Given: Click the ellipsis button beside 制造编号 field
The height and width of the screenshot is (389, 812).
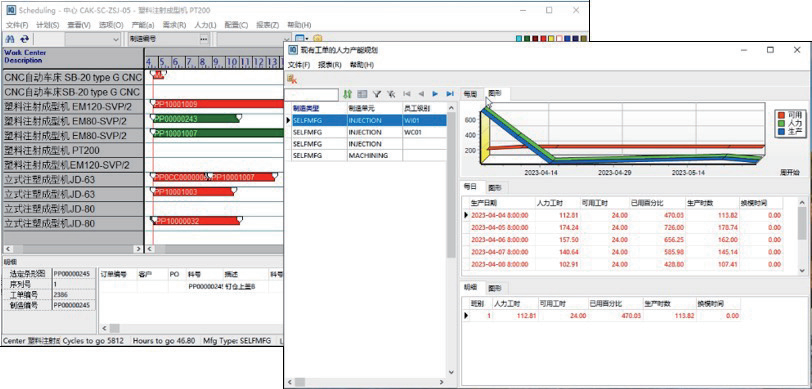Looking at the screenshot, I should coord(204,39).
